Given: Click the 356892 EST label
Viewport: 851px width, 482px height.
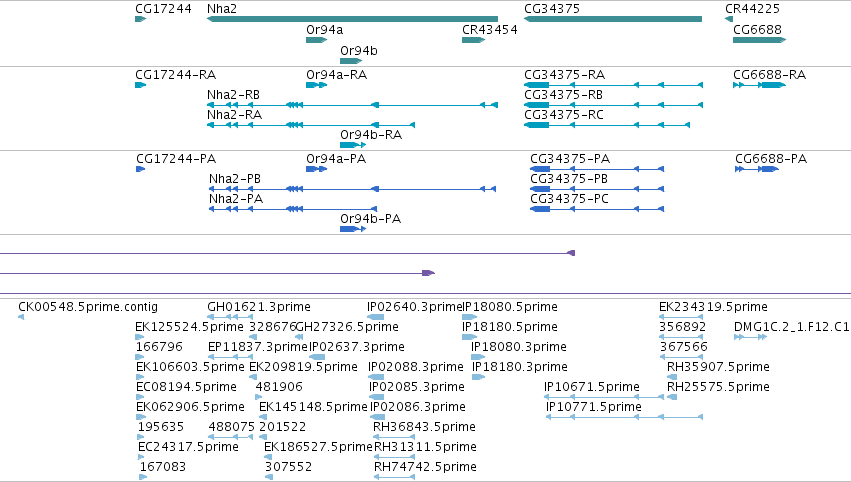Looking at the screenshot, I should click(x=683, y=327).
